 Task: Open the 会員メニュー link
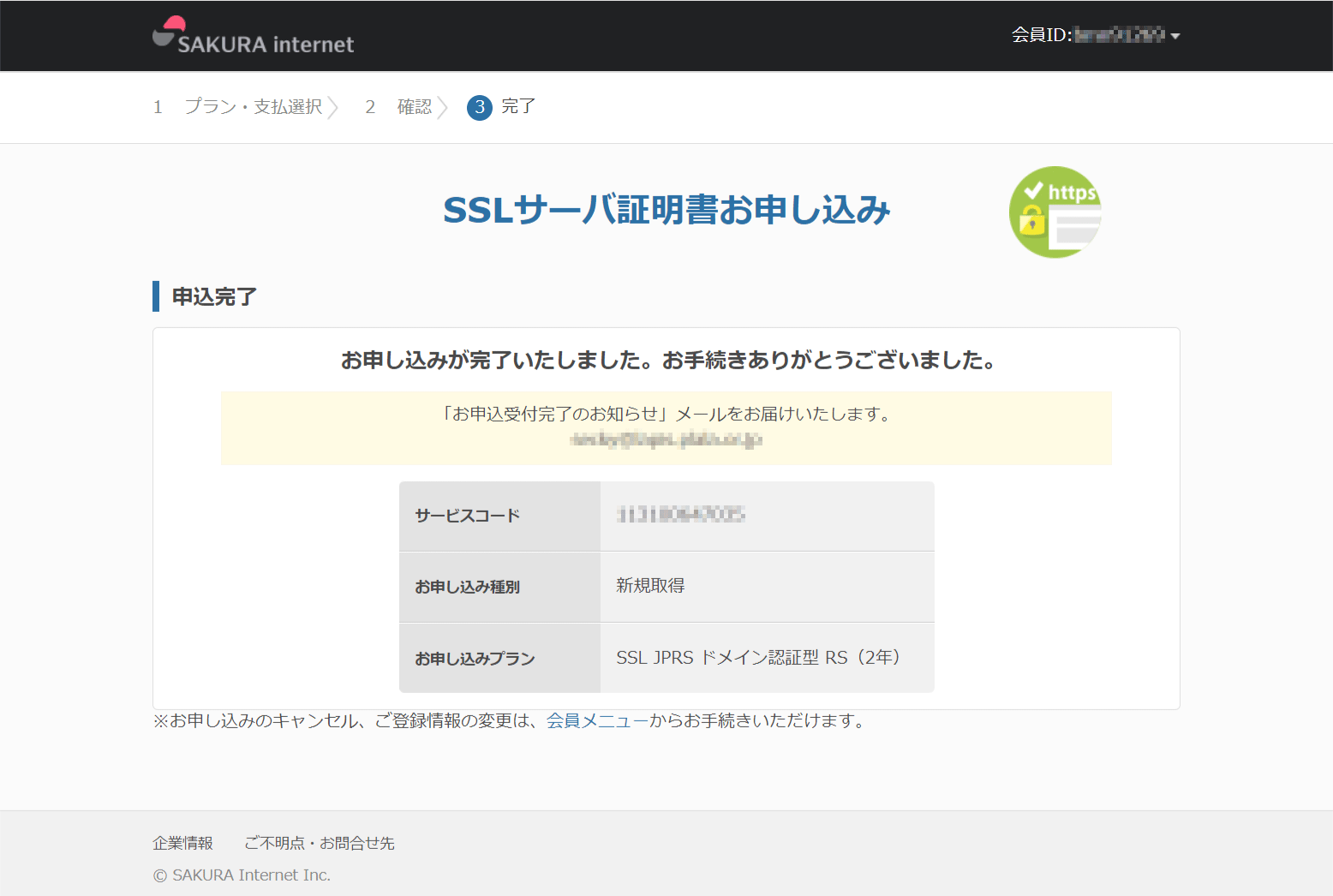click(597, 721)
